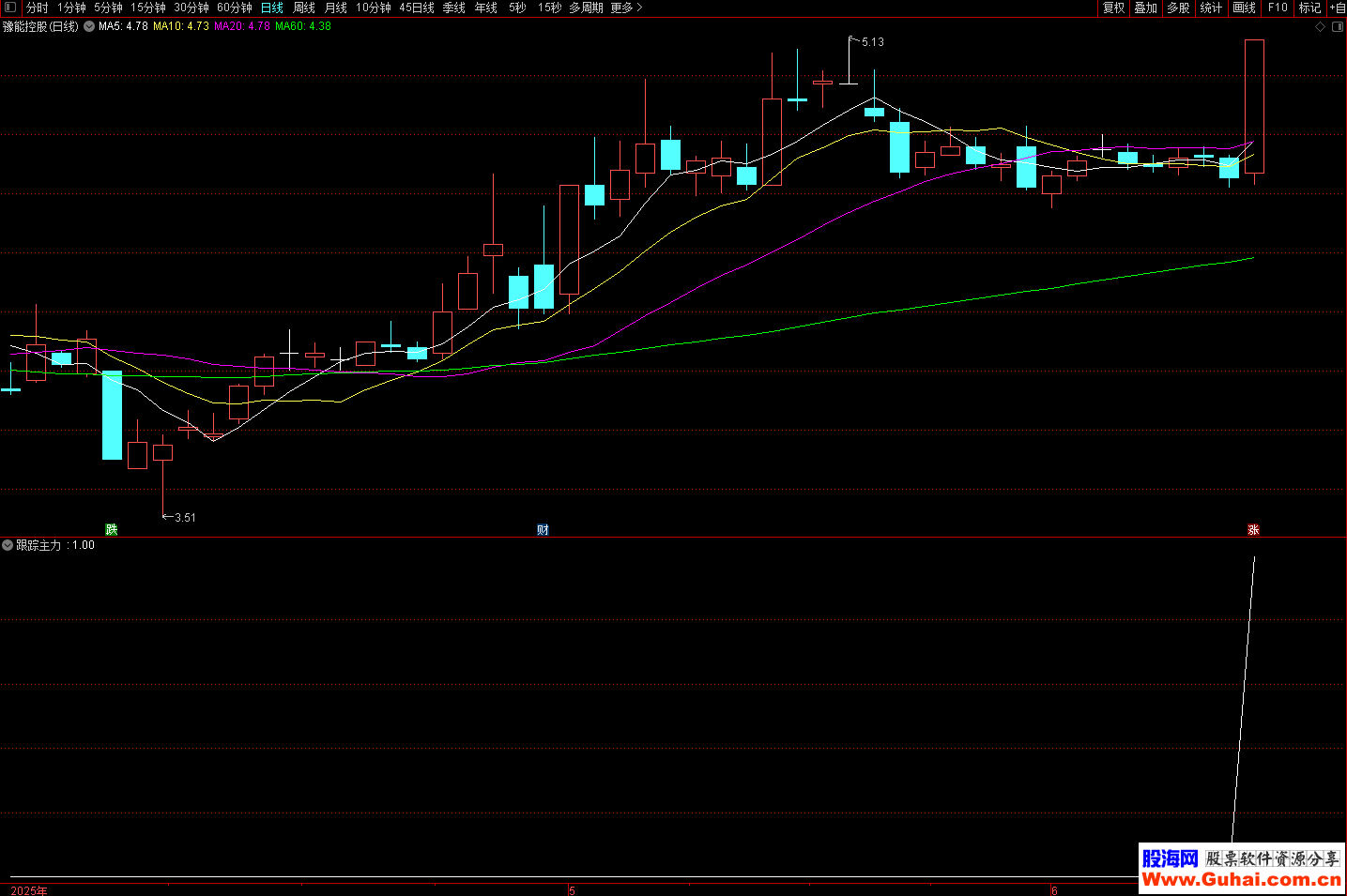This screenshot has height=896, width=1347.
Task: Open the 画线 drawing tools
Action: 1245,8
